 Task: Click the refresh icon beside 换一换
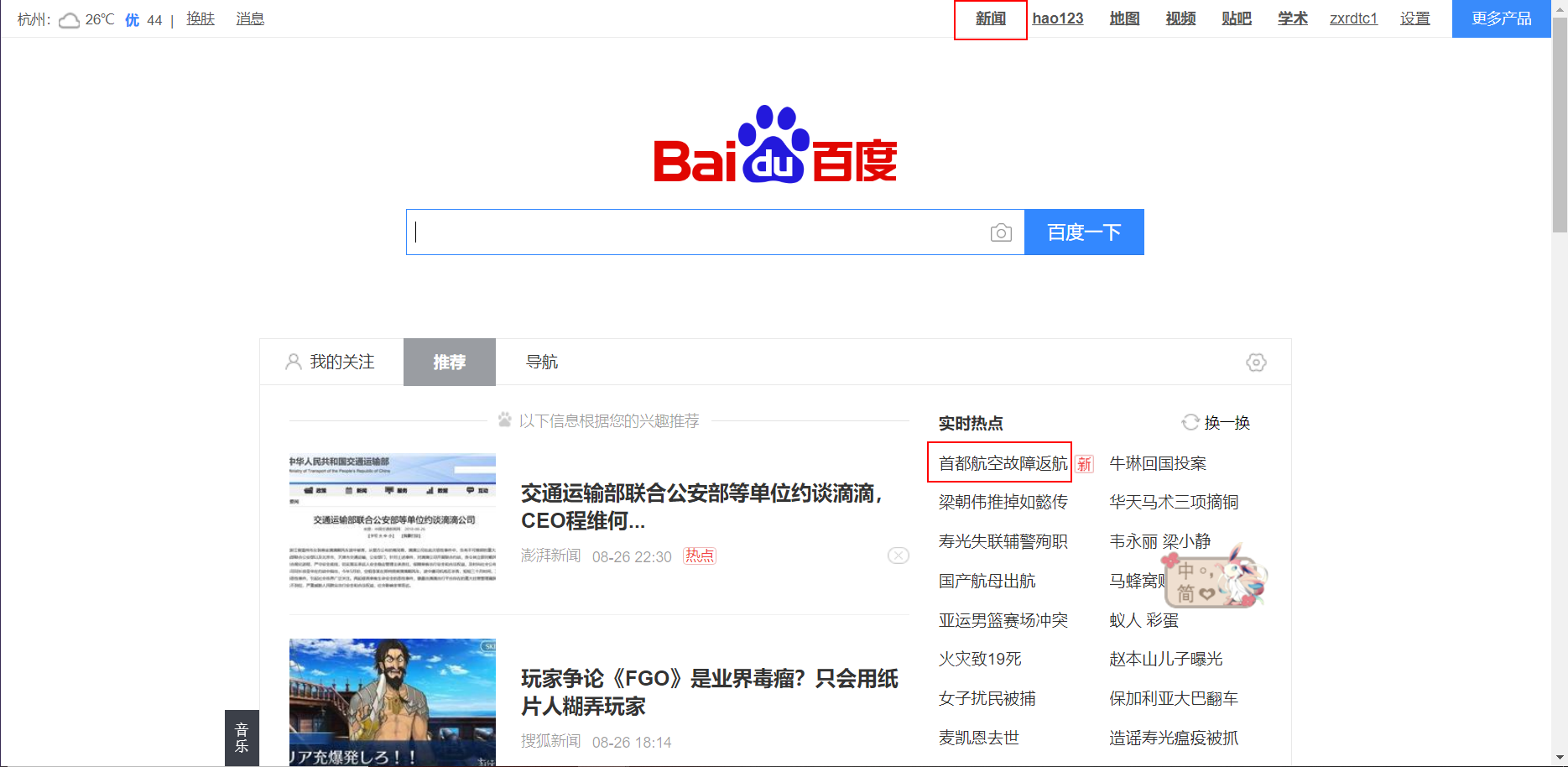tap(1190, 422)
